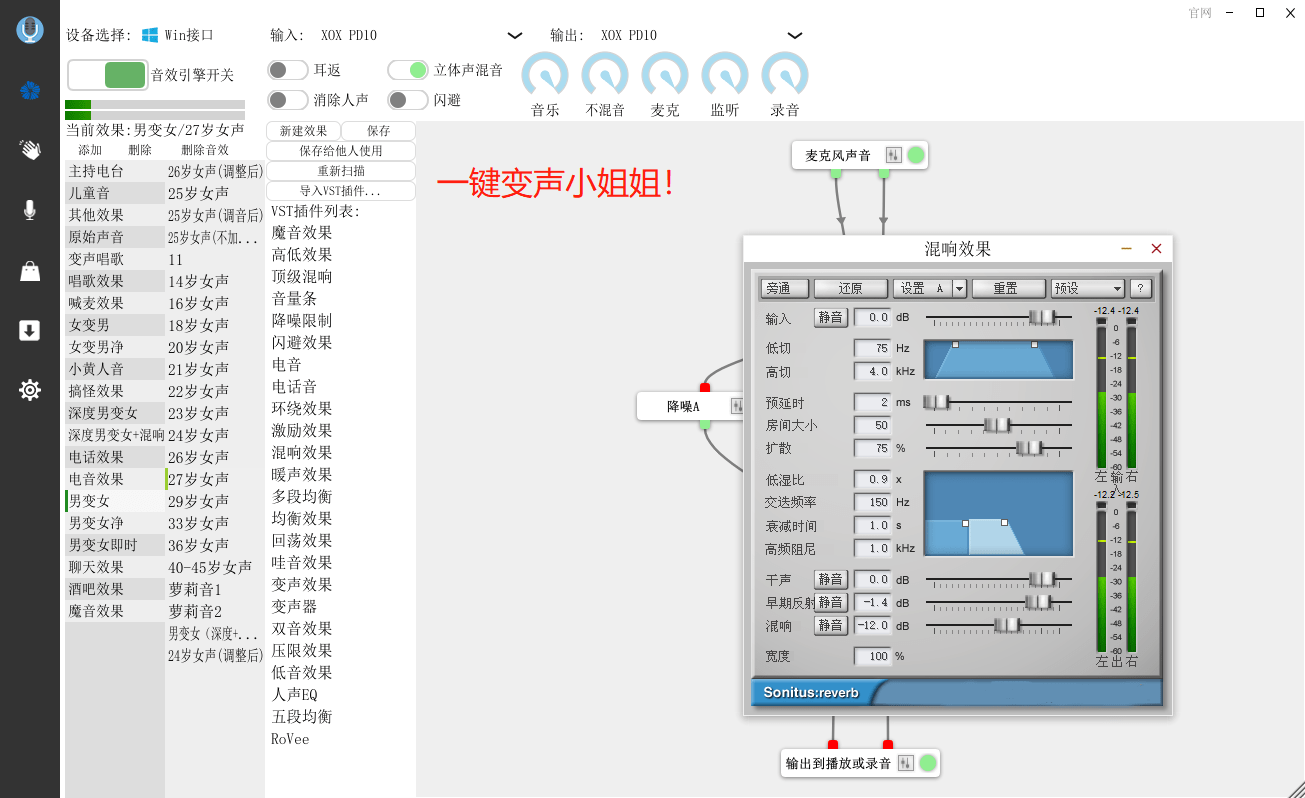This screenshot has height=798, width=1305.
Task: Click the 低切 value field
Action: pyautogui.click(x=872, y=348)
